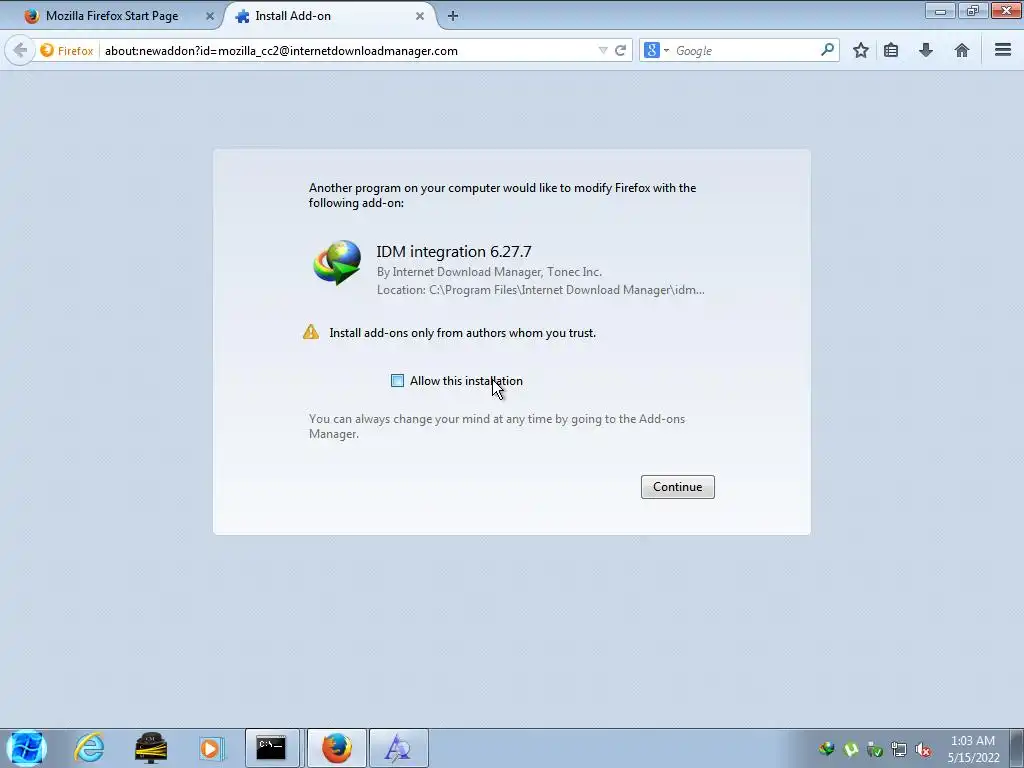Check the Allow this installation checkbox
Viewport: 1024px width, 768px height.
[397, 381]
